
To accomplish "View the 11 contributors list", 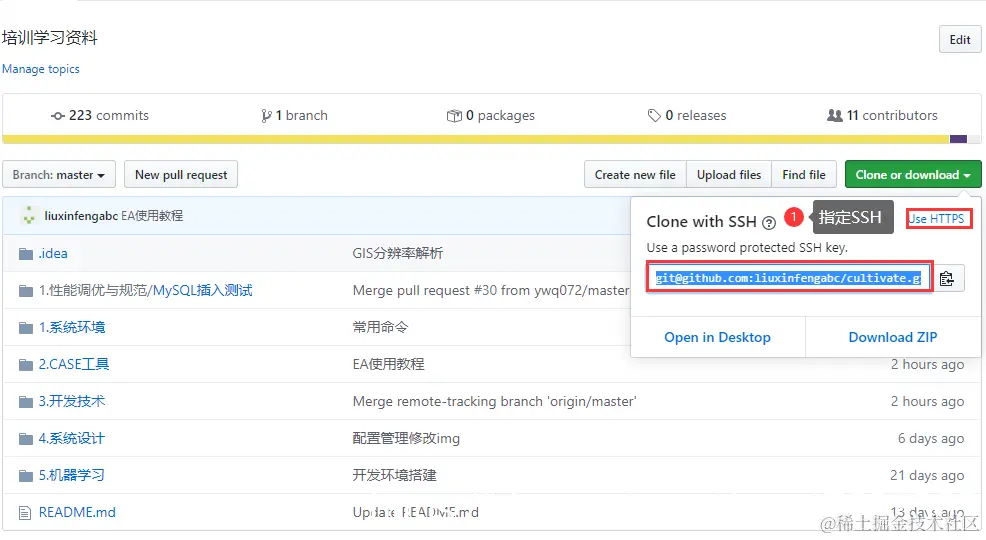I will pos(882,116).
